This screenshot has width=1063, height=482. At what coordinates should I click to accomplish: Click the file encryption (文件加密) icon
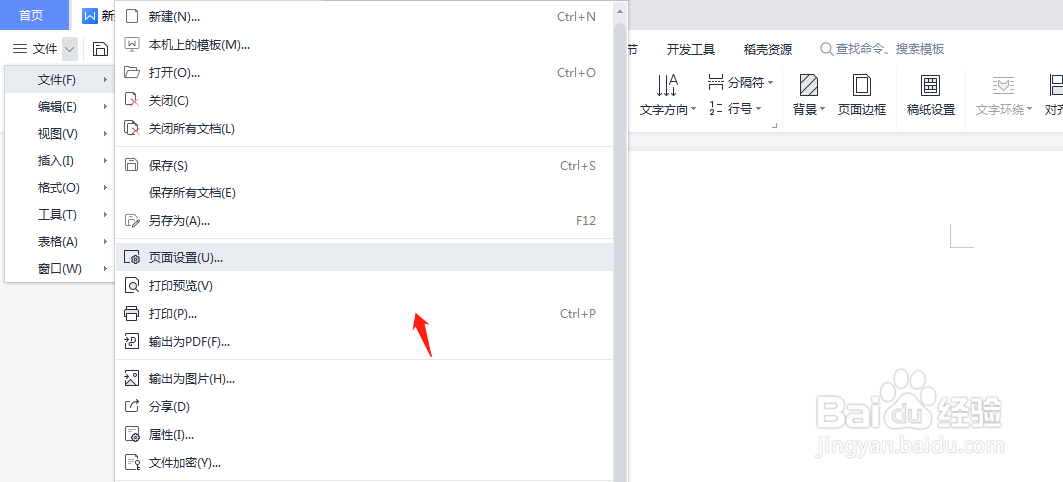132,463
